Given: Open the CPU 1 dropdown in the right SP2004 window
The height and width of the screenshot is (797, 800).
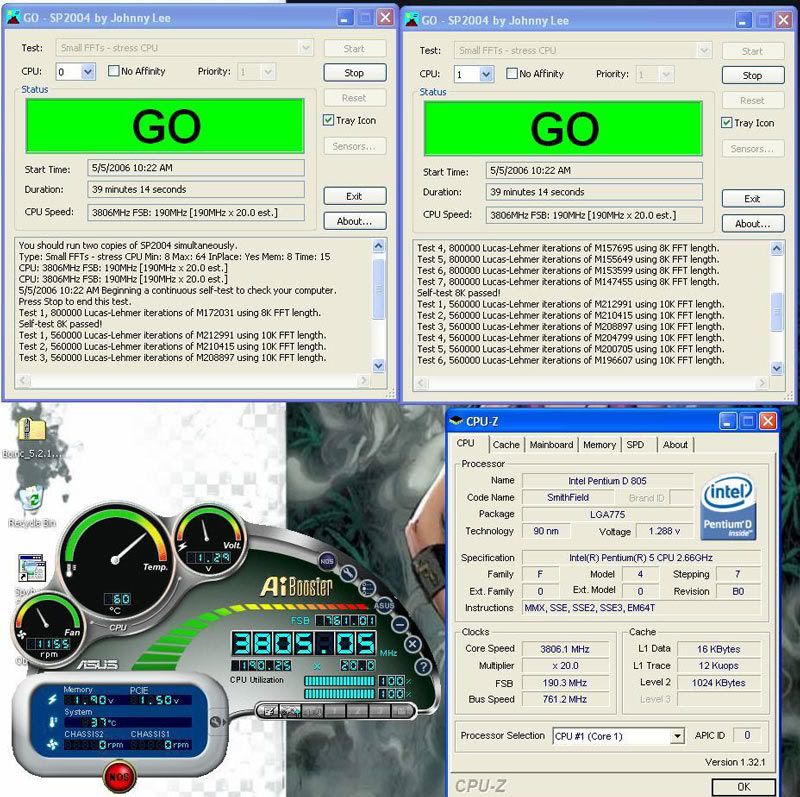Looking at the screenshot, I should click(486, 74).
